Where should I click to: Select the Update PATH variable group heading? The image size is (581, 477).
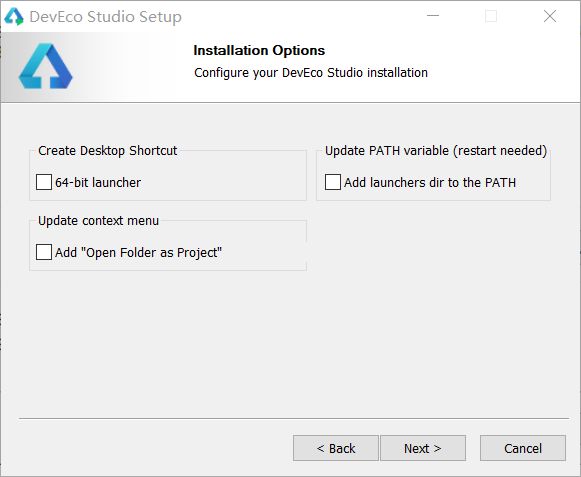point(436,150)
